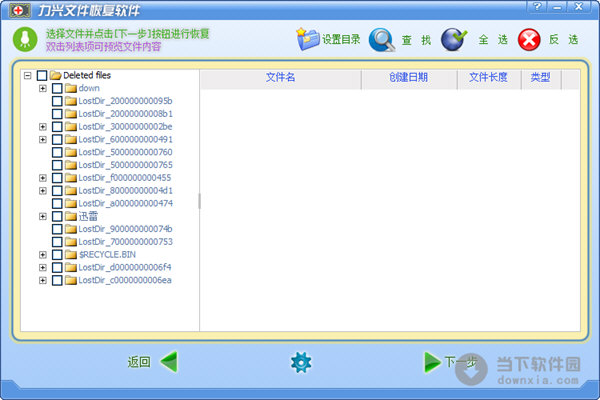Tick checkbox for LostDir_200000000008b1
The image size is (600, 400).
pos(57,114)
